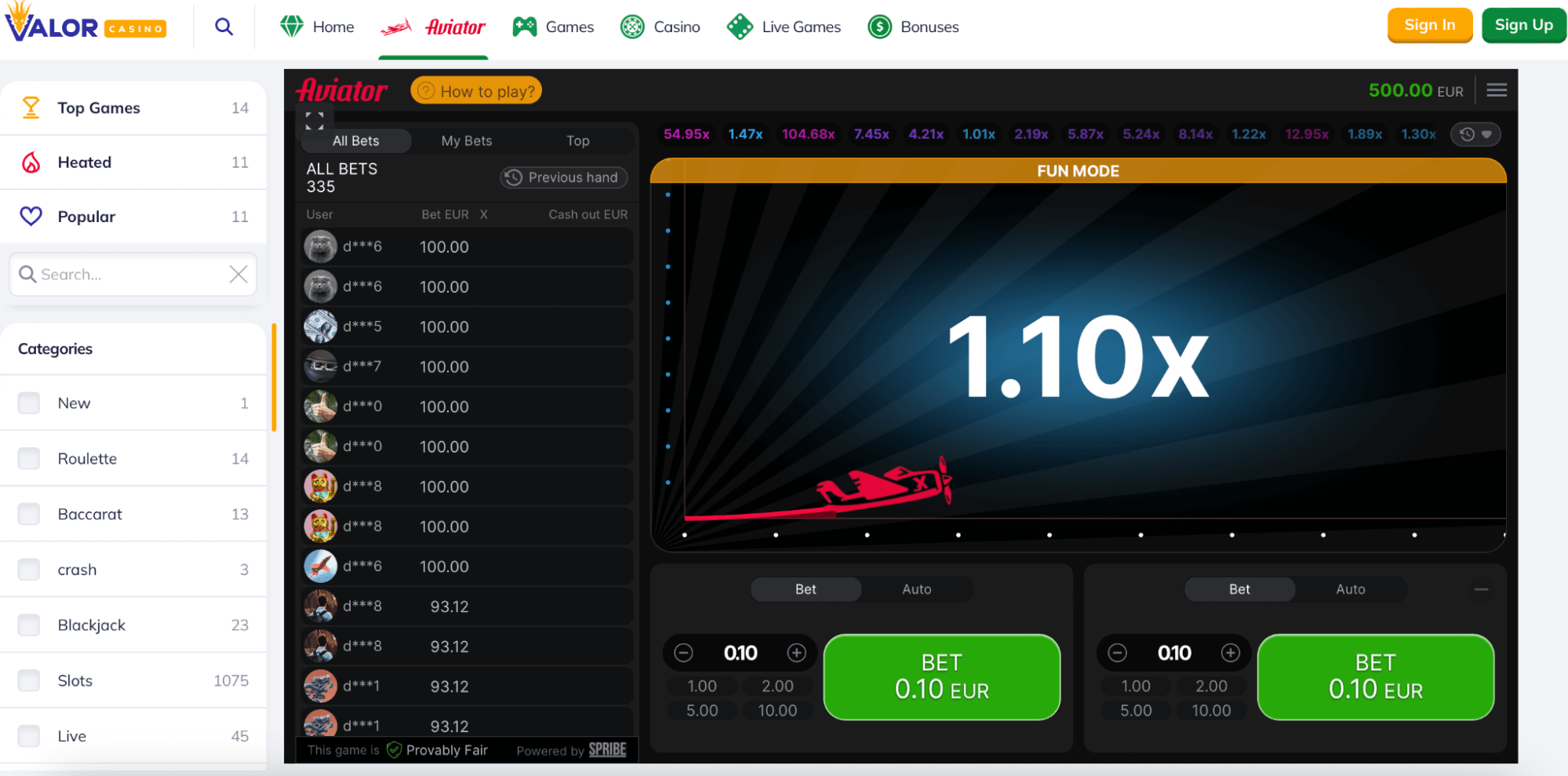
Task: Click the 12.95x multiplier in history
Action: (x=1307, y=134)
